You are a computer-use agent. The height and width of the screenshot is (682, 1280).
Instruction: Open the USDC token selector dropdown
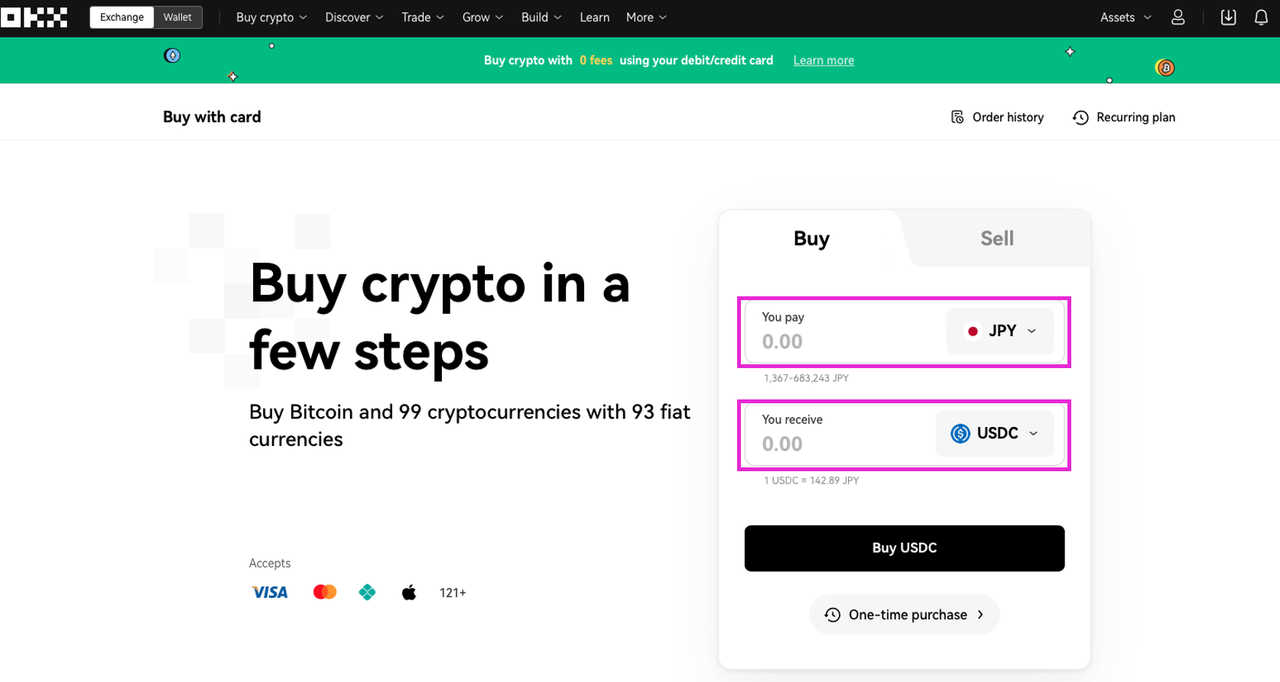995,433
